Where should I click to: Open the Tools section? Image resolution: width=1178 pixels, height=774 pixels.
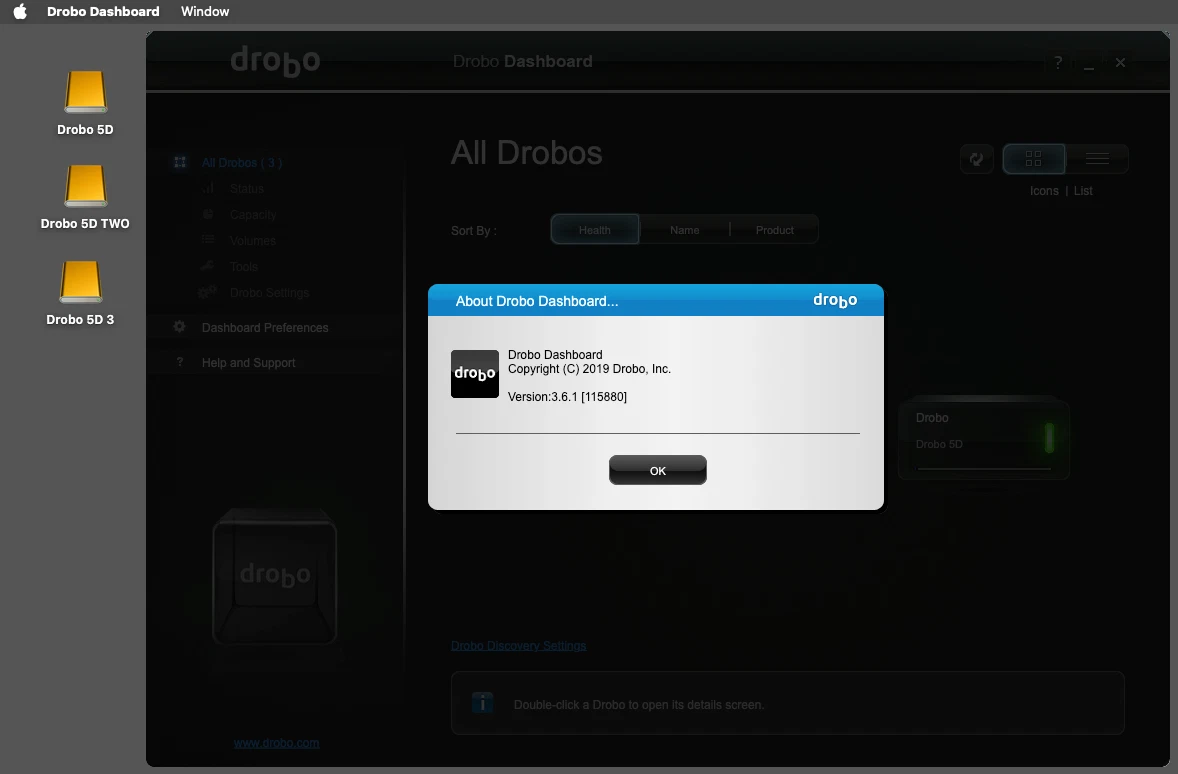click(244, 267)
